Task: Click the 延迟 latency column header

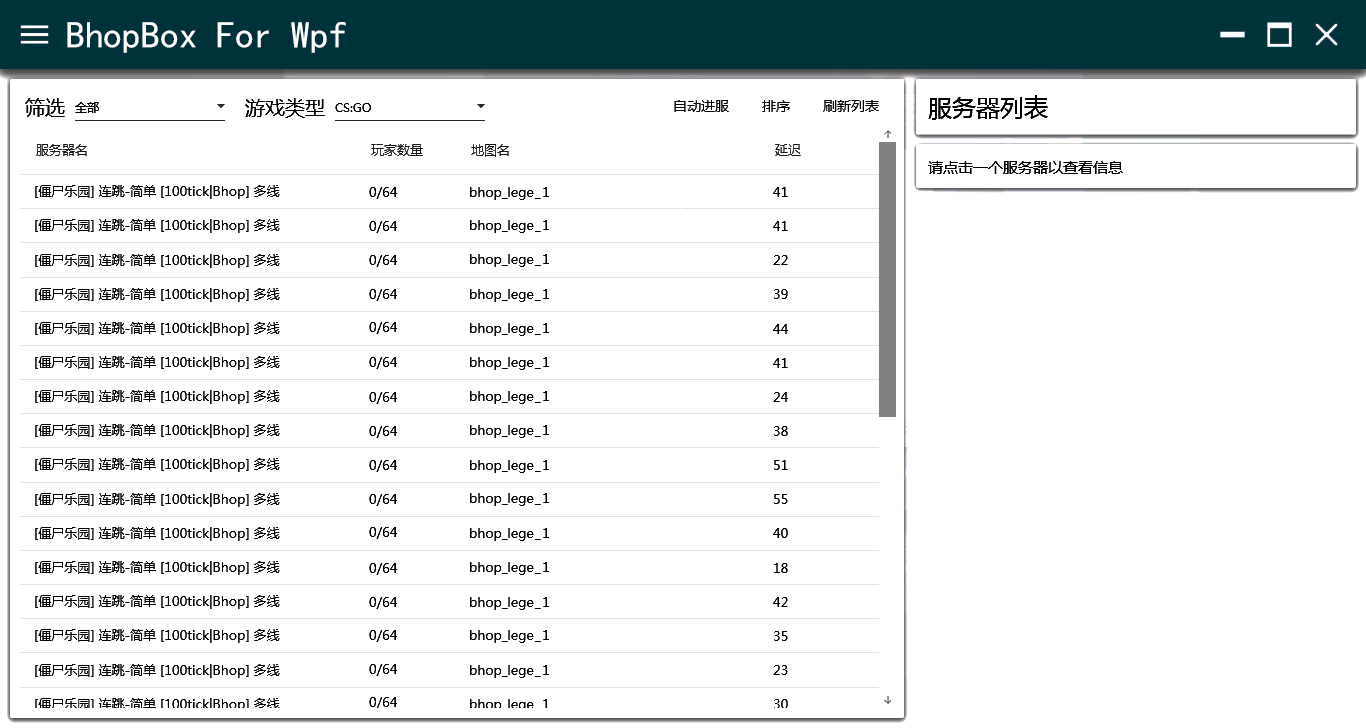Action: click(x=787, y=151)
